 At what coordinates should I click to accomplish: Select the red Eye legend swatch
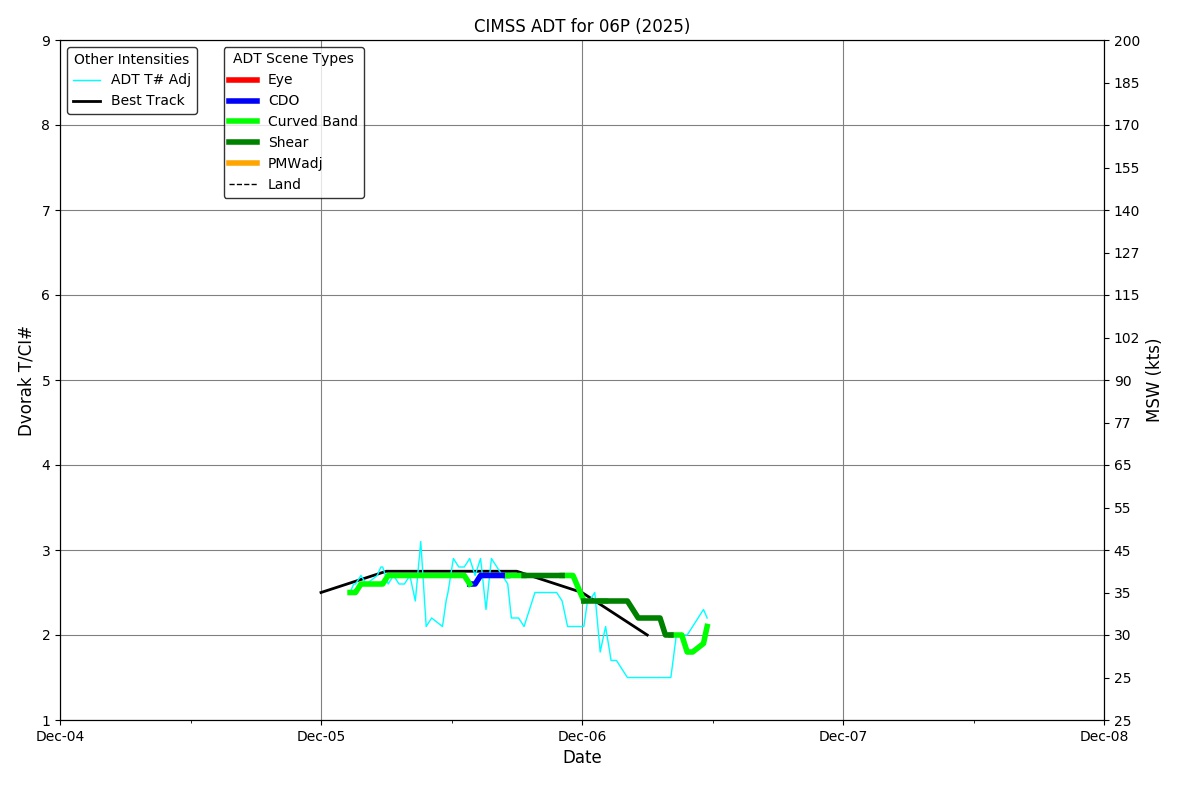pos(243,80)
